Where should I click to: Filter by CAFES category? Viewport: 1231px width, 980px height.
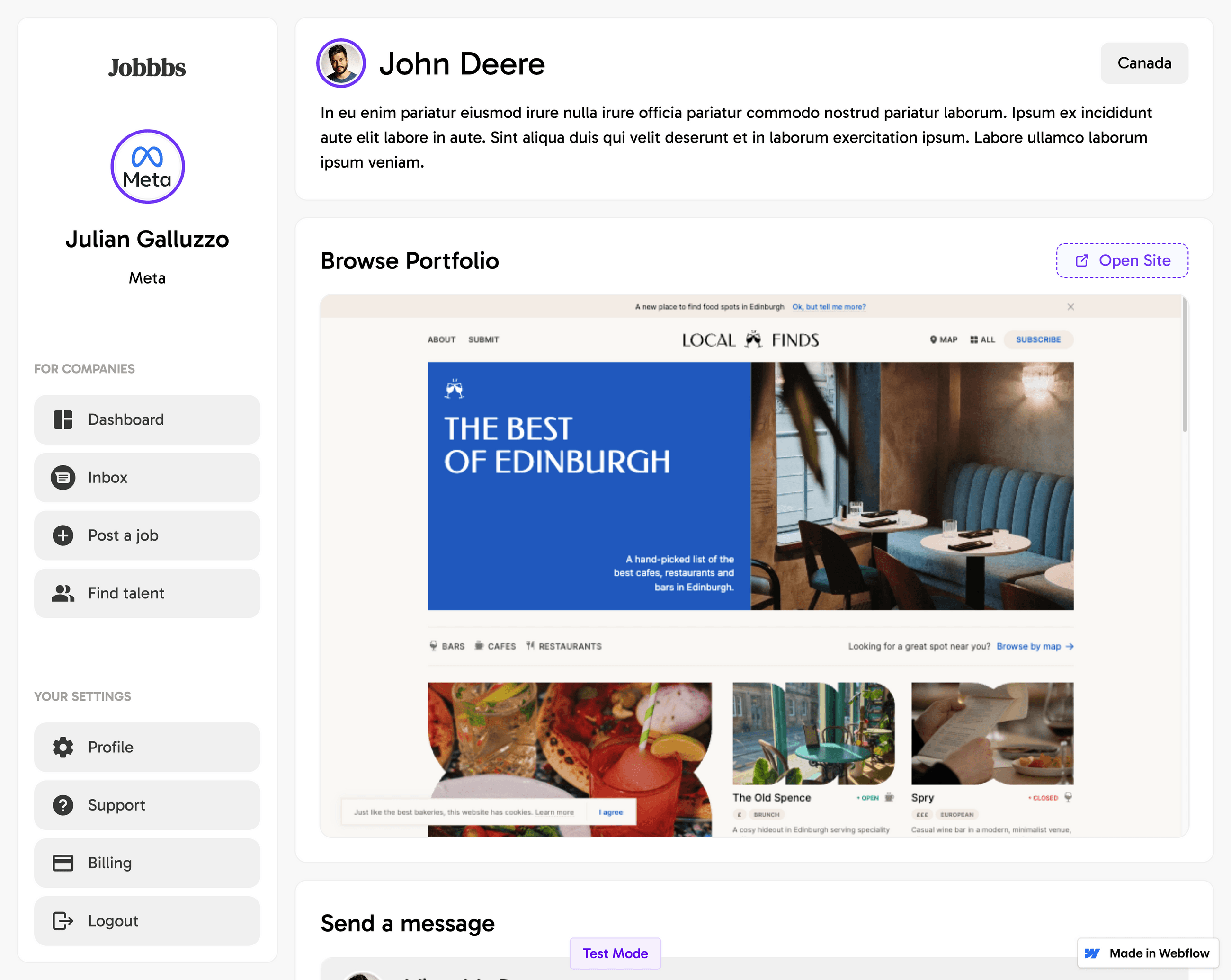point(495,646)
